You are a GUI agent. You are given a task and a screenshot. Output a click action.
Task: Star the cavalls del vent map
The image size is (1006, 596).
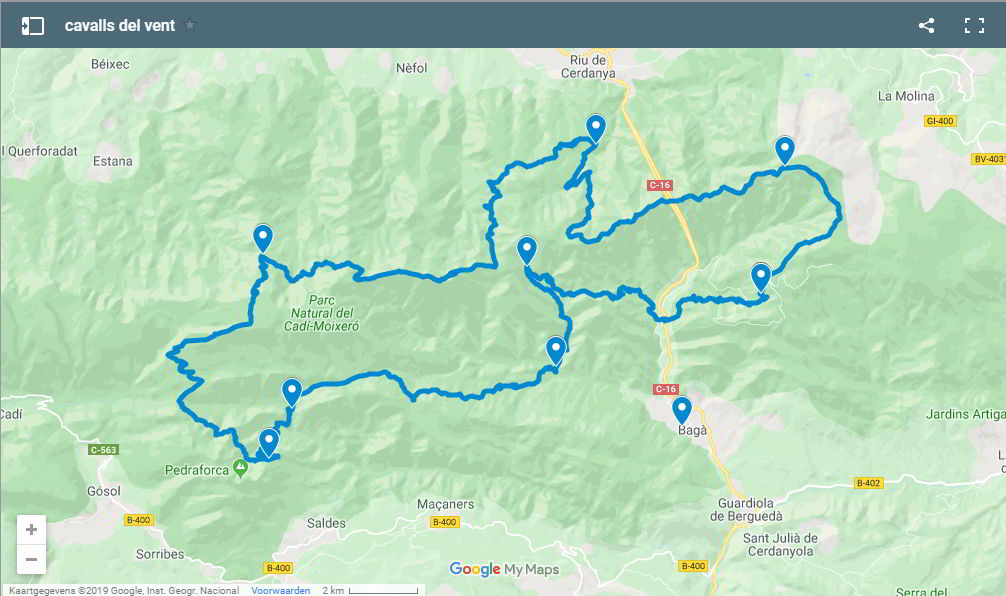(190, 25)
